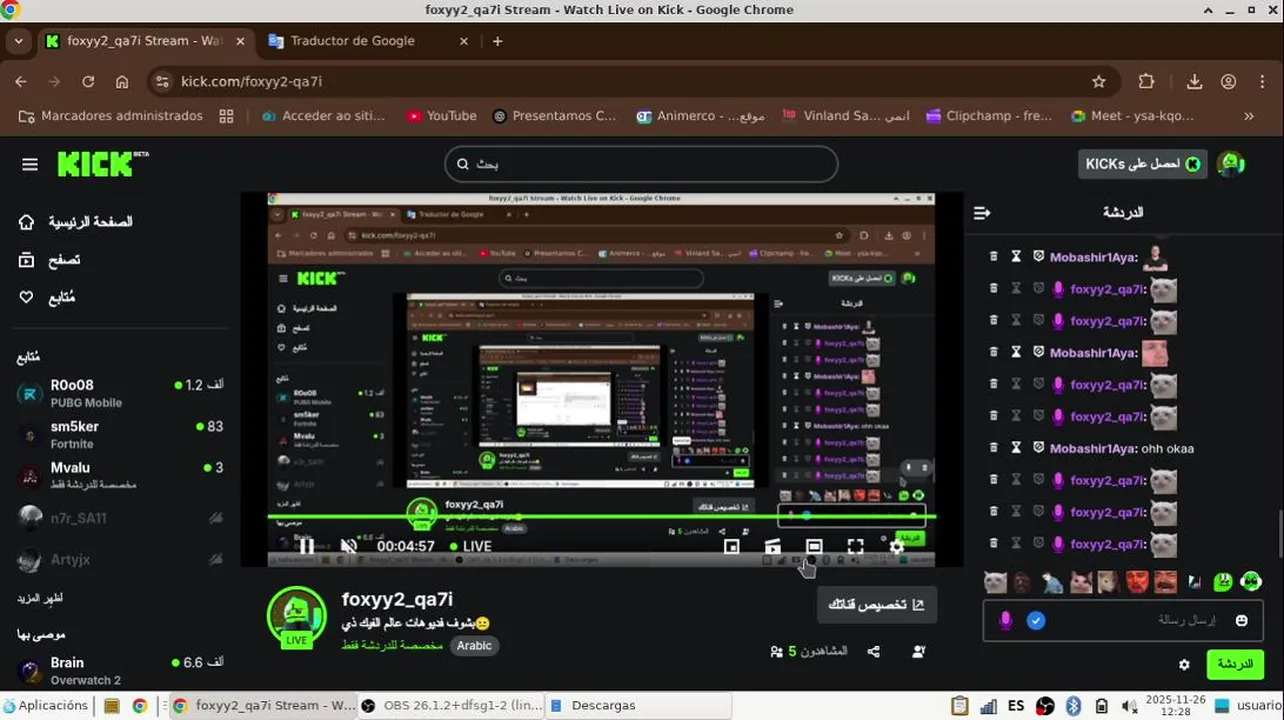The image size is (1284, 720).
Task: Click the purple microphone badge in message box
Action: pos(1006,621)
